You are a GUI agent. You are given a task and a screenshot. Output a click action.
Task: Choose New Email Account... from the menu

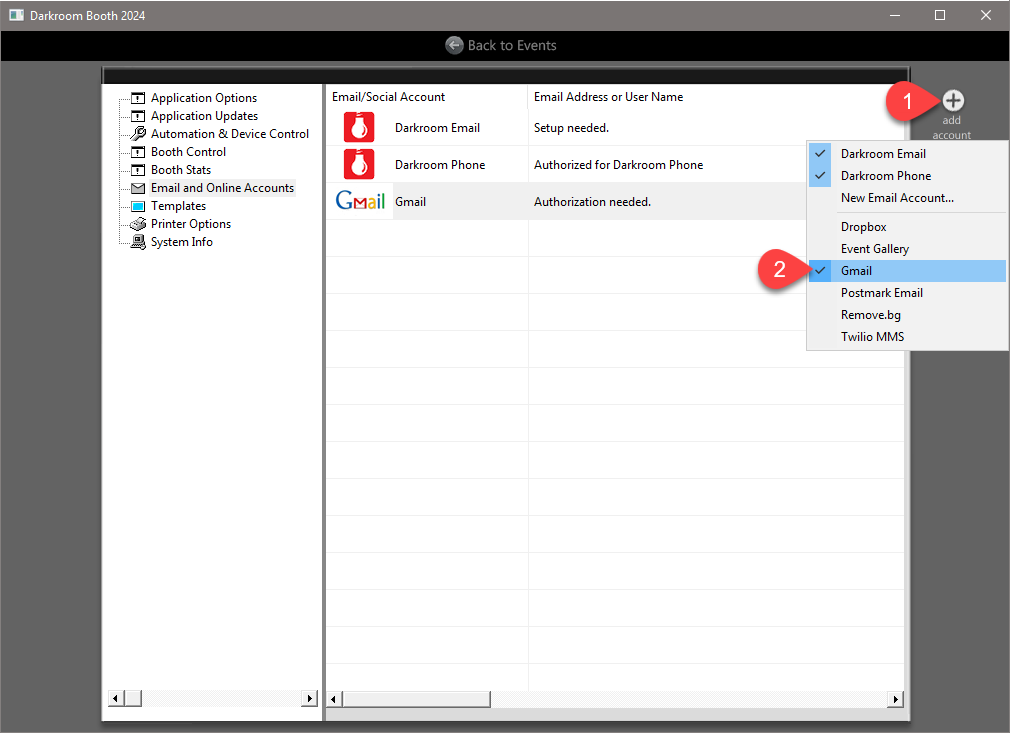907,198
